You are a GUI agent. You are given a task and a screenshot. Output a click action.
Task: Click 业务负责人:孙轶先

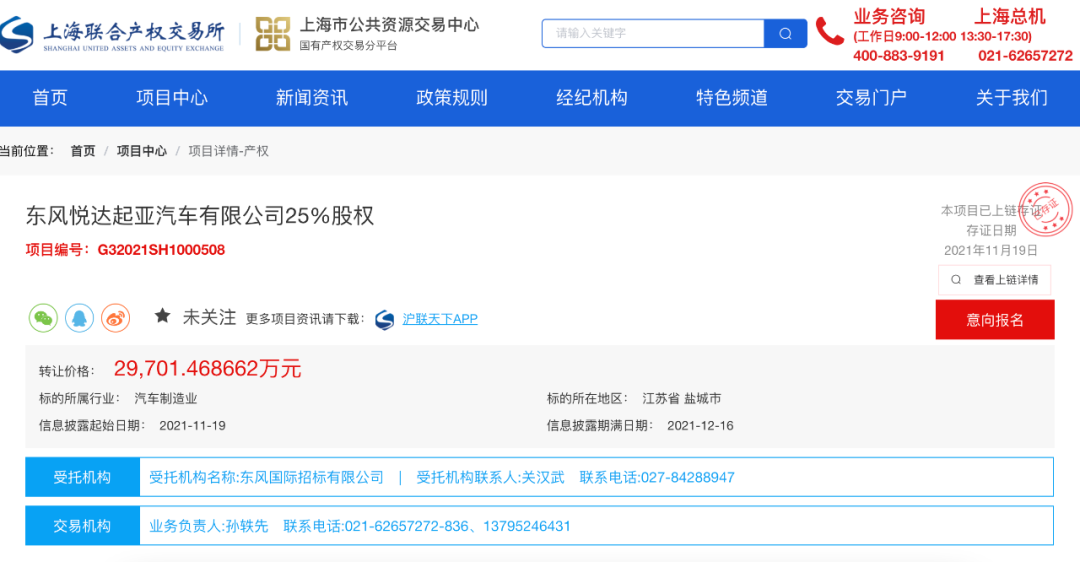[209, 526]
